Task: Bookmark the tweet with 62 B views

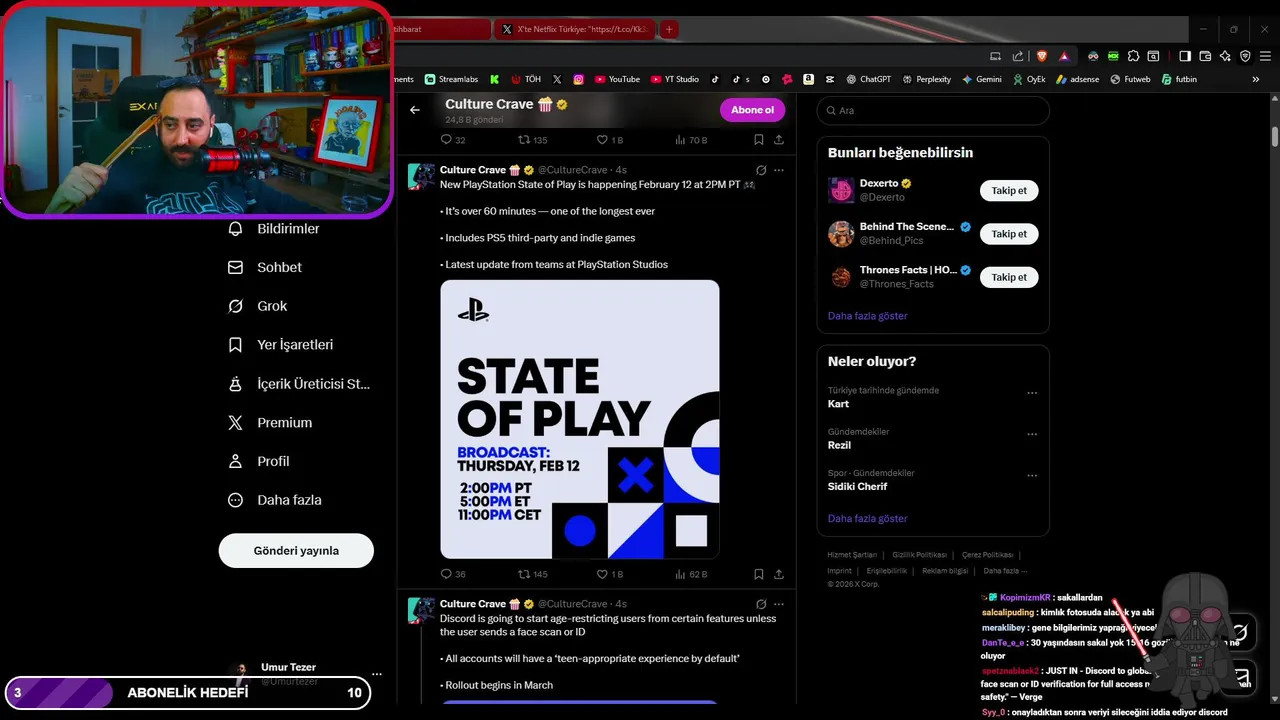Action: pos(759,574)
